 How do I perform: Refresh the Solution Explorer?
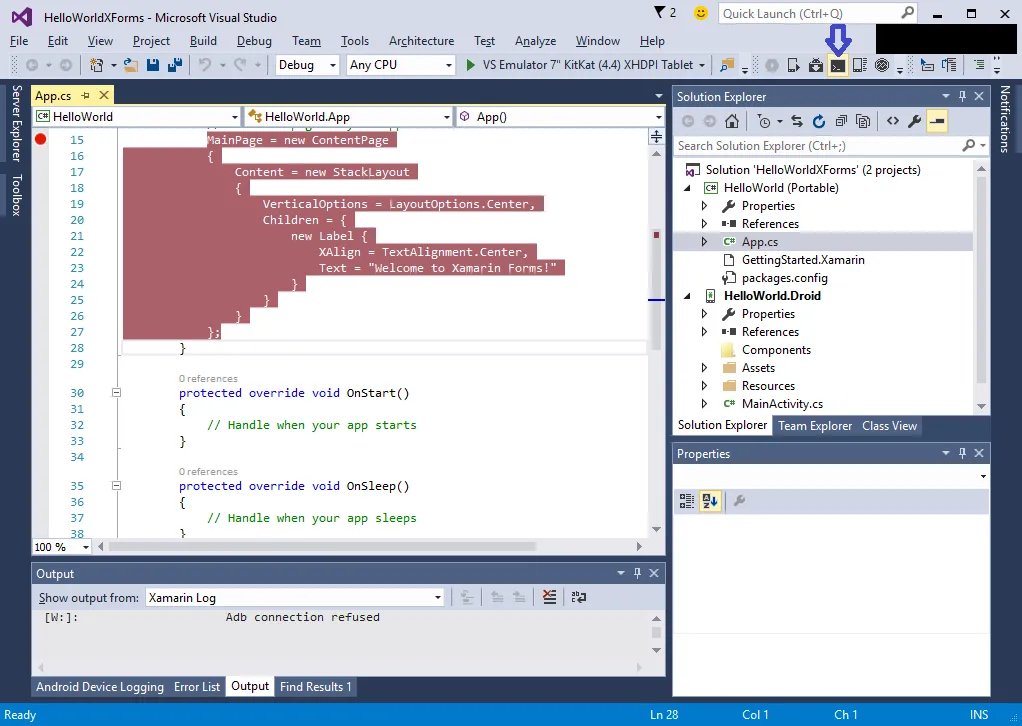click(819, 121)
